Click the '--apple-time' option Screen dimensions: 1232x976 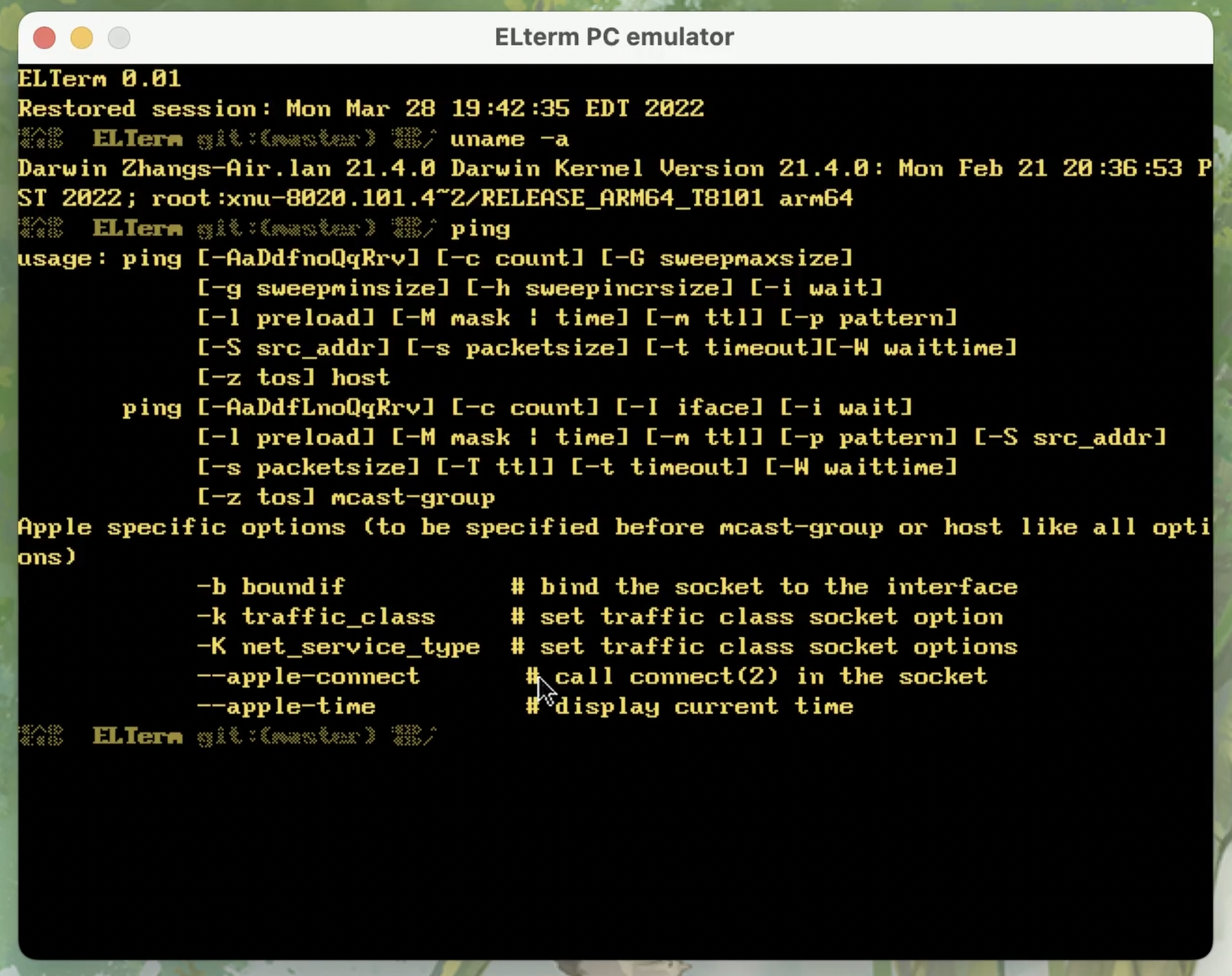pyautogui.click(x=287, y=706)
